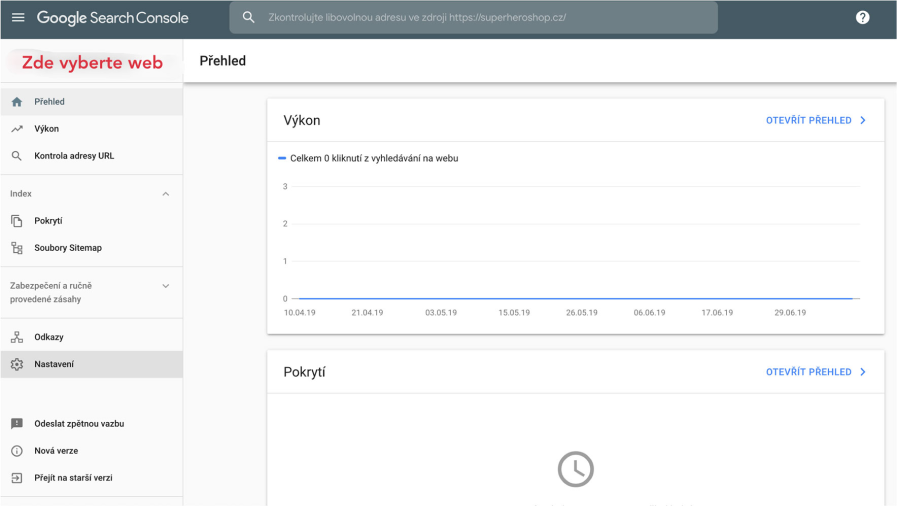The height and width of the screenshot is (506, 897).
Task: Click the info icon beside Nová verze
Action: 17,451
